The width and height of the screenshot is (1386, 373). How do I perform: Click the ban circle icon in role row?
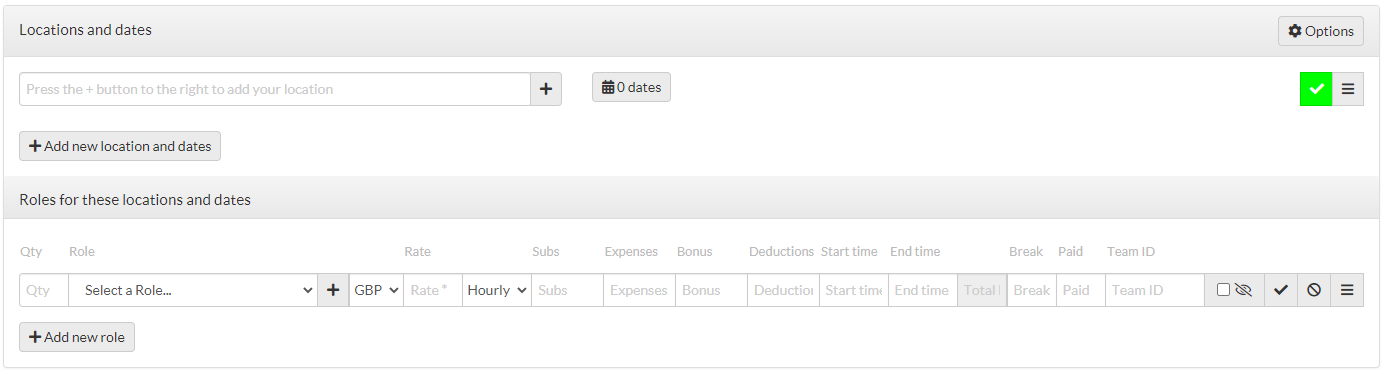[x=1314, y=290]
